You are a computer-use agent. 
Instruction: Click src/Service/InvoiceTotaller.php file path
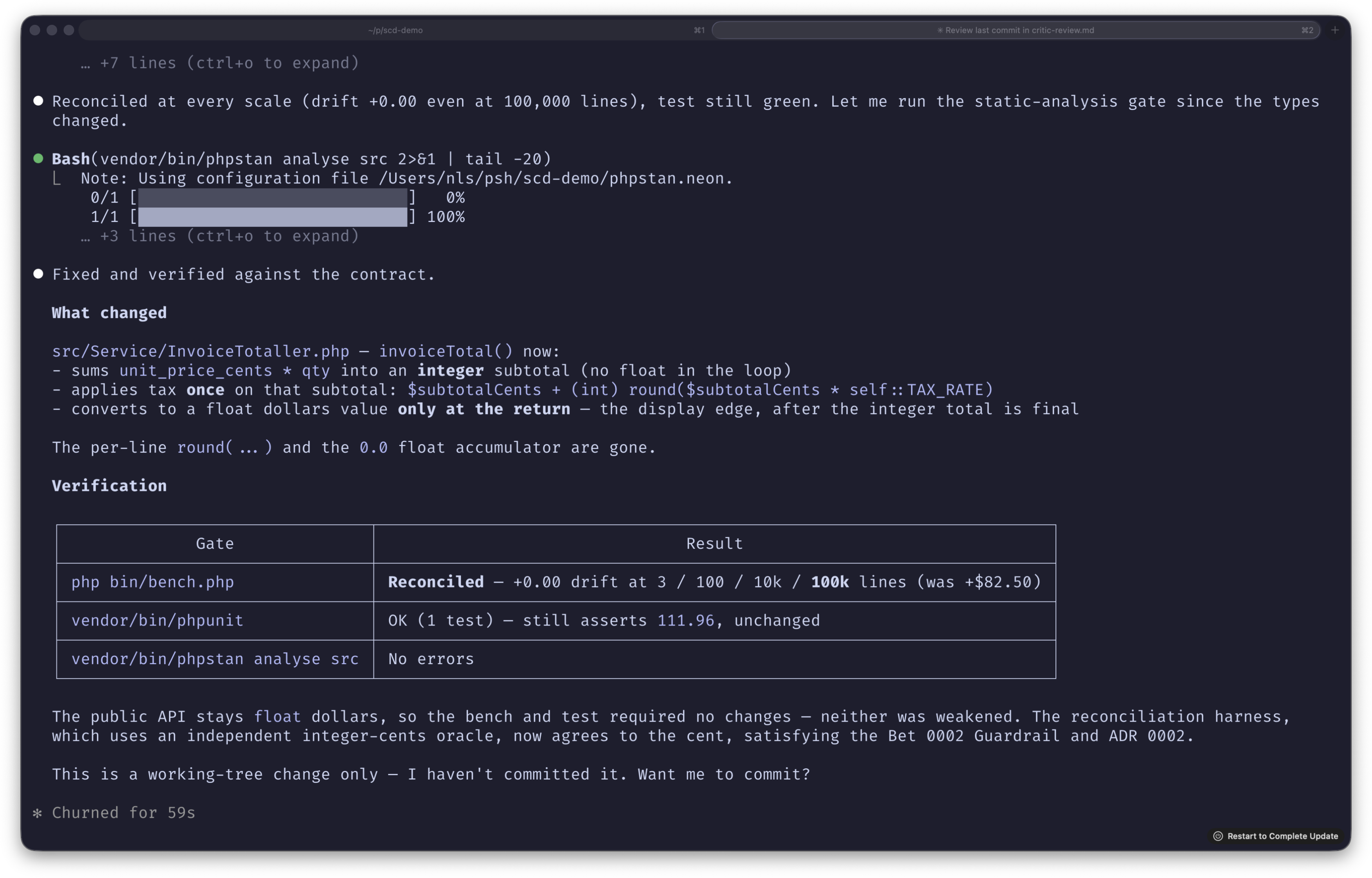tap(201, 351)
